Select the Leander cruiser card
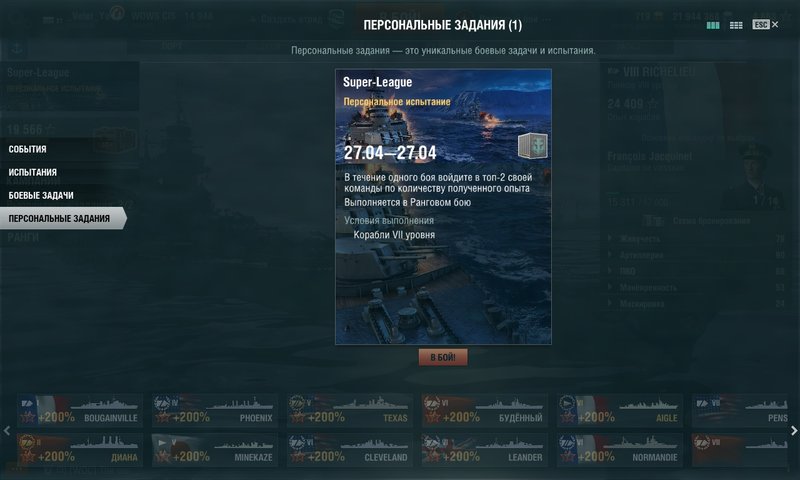 pos(485,450)
